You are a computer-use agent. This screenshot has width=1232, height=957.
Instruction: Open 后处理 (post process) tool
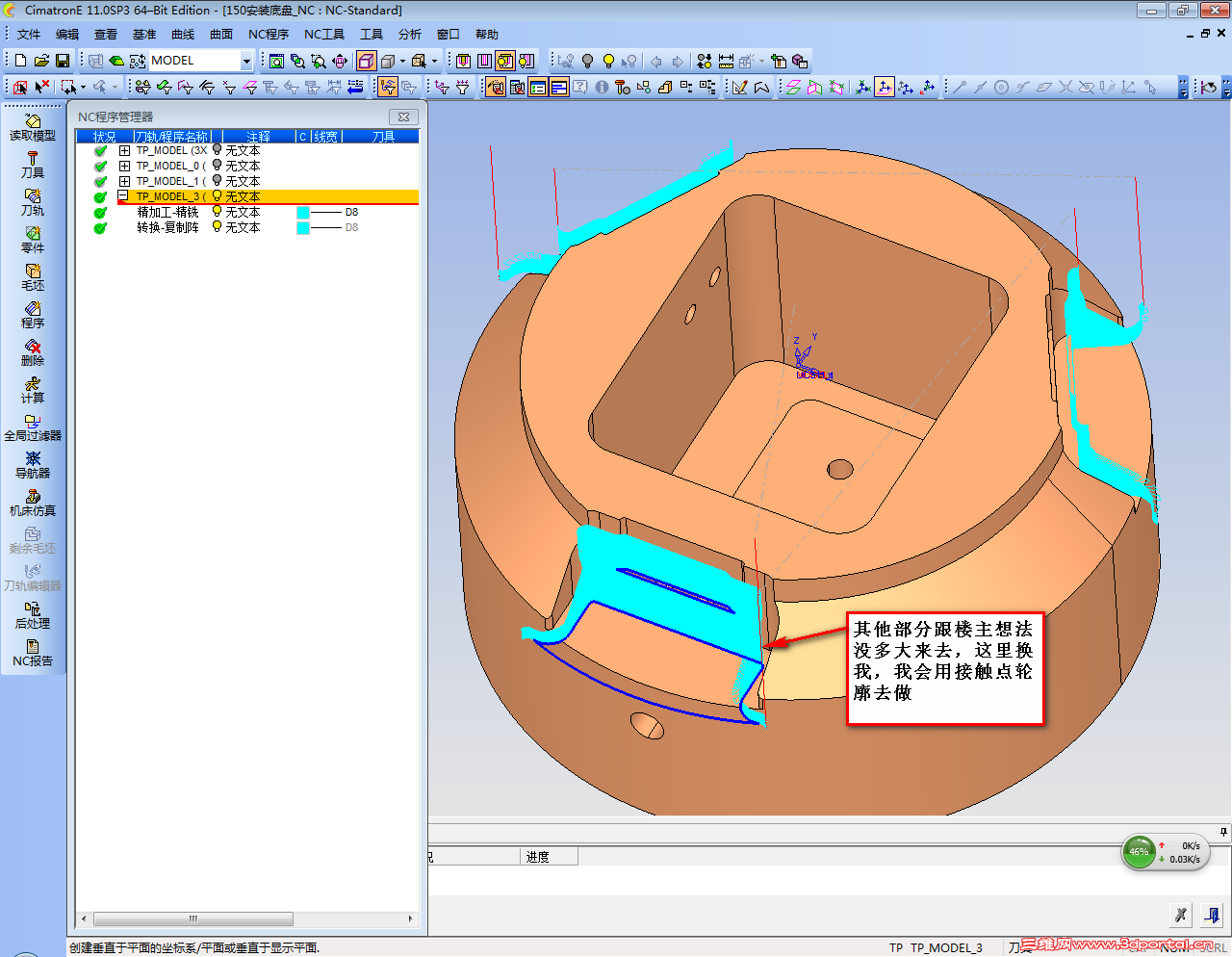(x=33, y=616)
